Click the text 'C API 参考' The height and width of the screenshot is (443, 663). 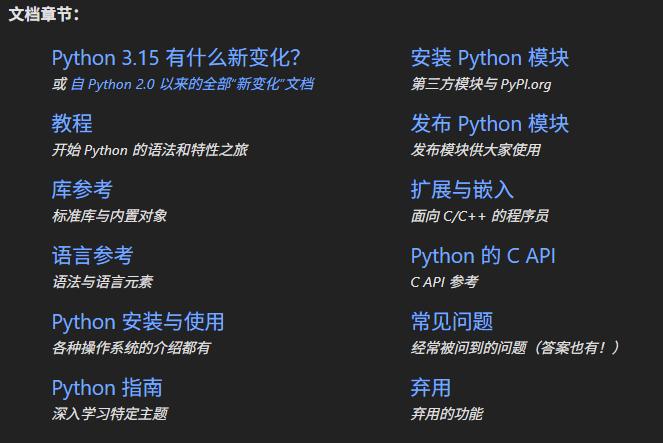pos(444,282)
